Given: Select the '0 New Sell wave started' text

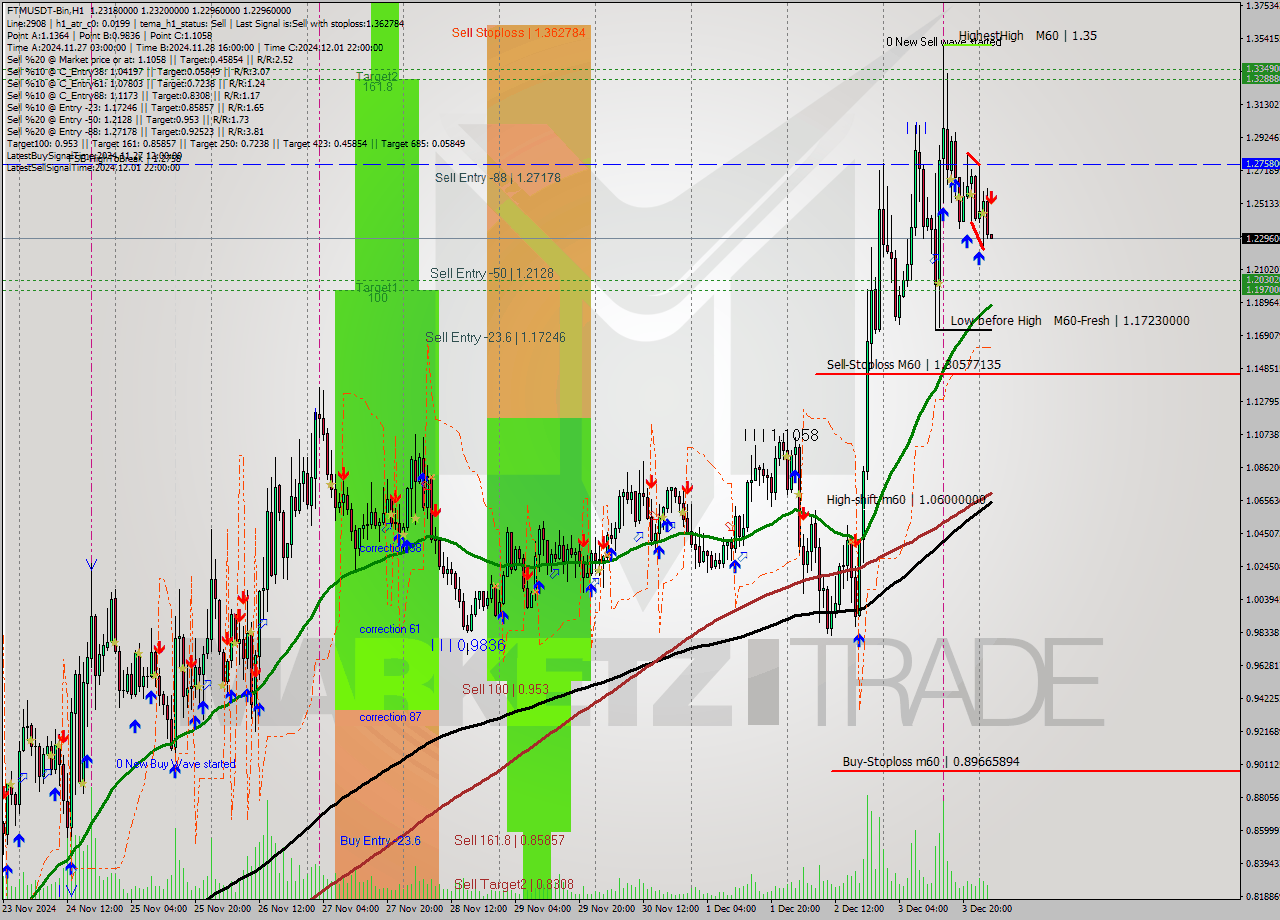Looking at the screenshot, I should pos(943,42).
